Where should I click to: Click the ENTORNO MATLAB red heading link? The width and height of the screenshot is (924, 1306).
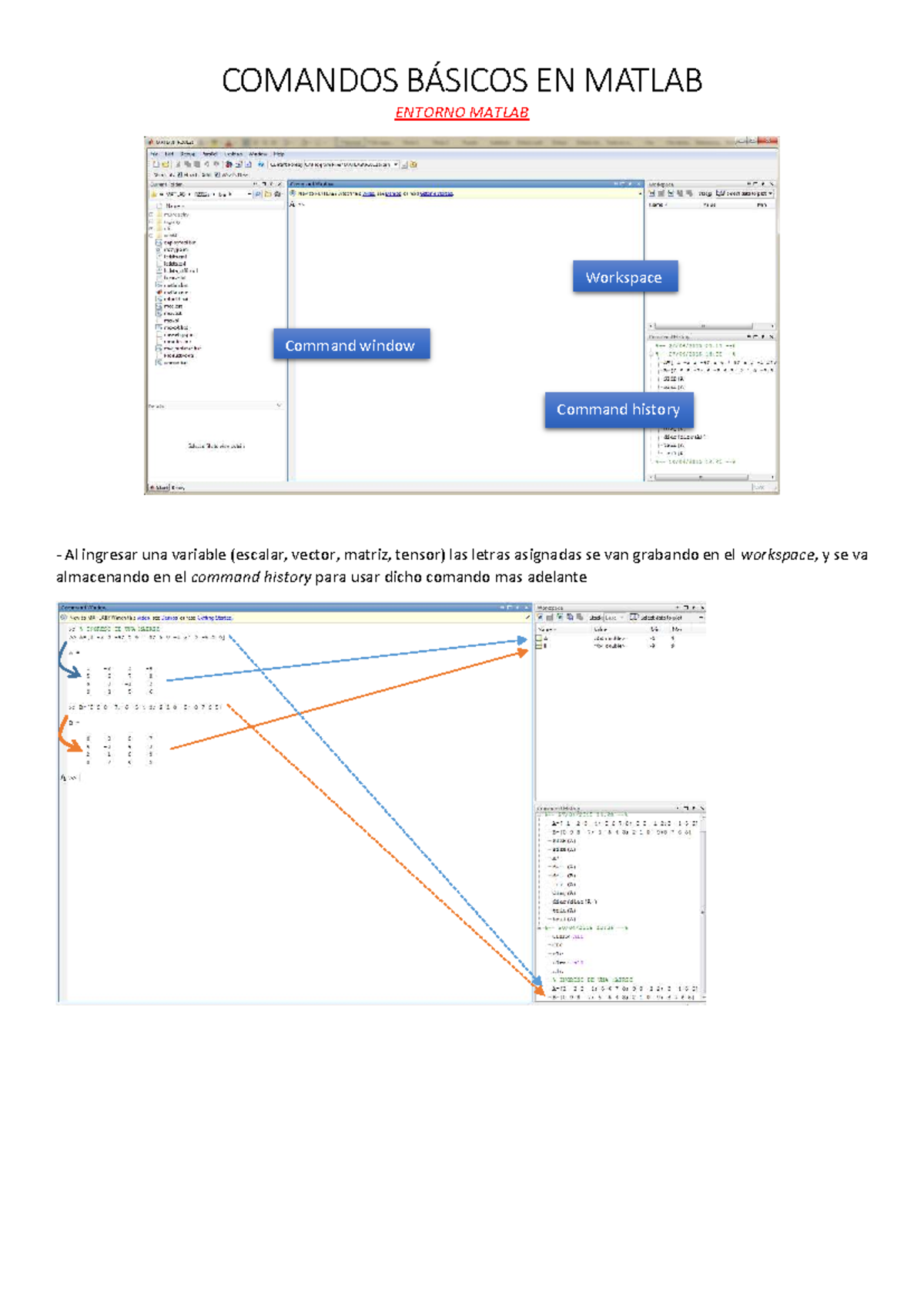(461, 112)
